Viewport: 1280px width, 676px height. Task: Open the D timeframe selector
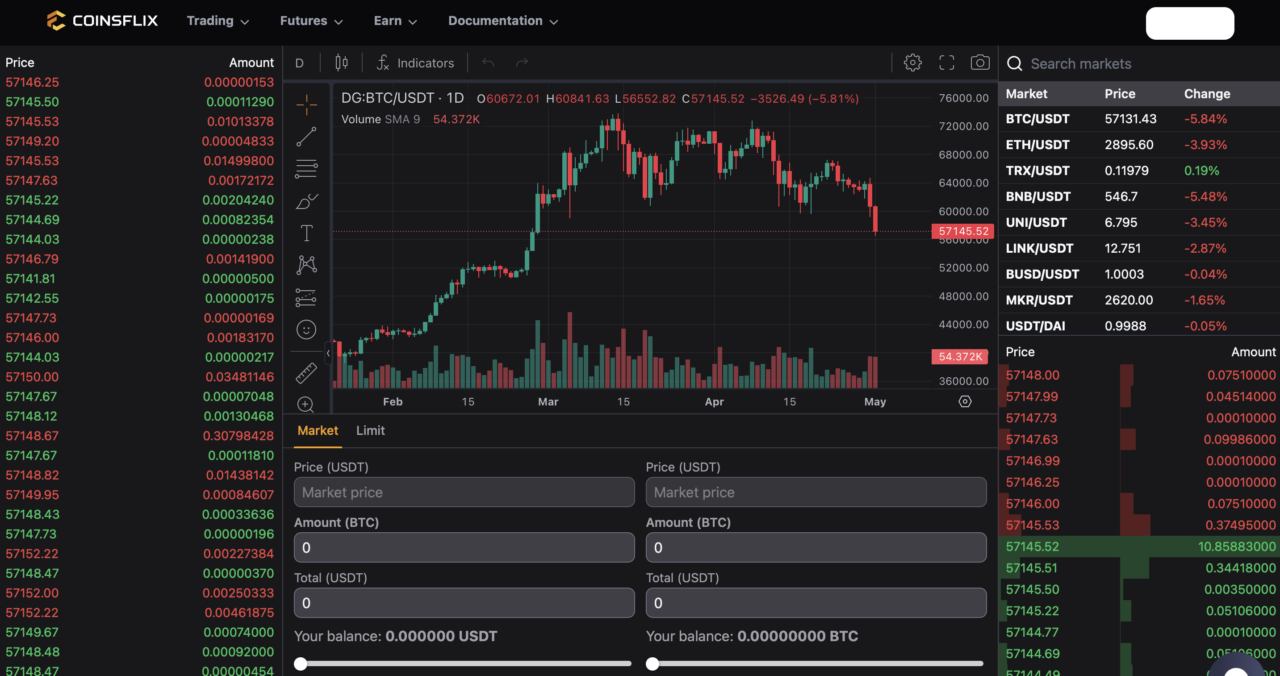[299, 63]
